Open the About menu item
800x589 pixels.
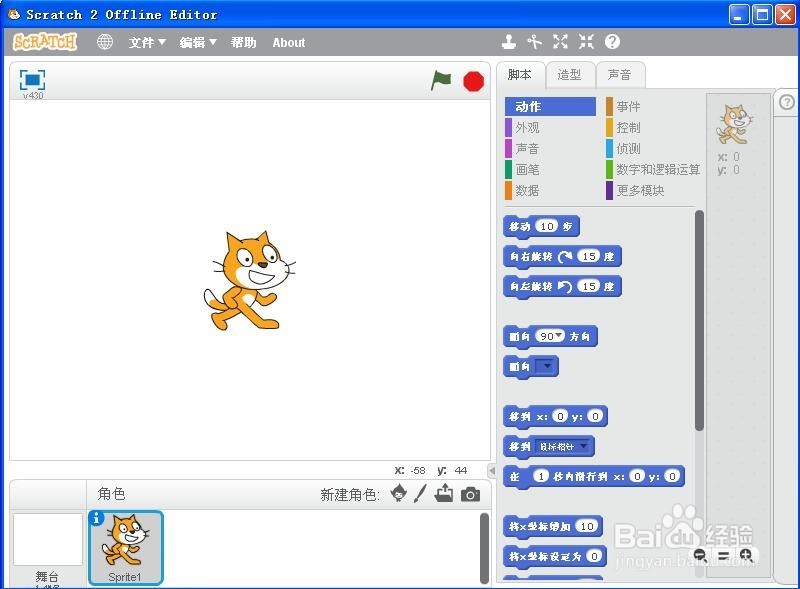pos(289,42)
